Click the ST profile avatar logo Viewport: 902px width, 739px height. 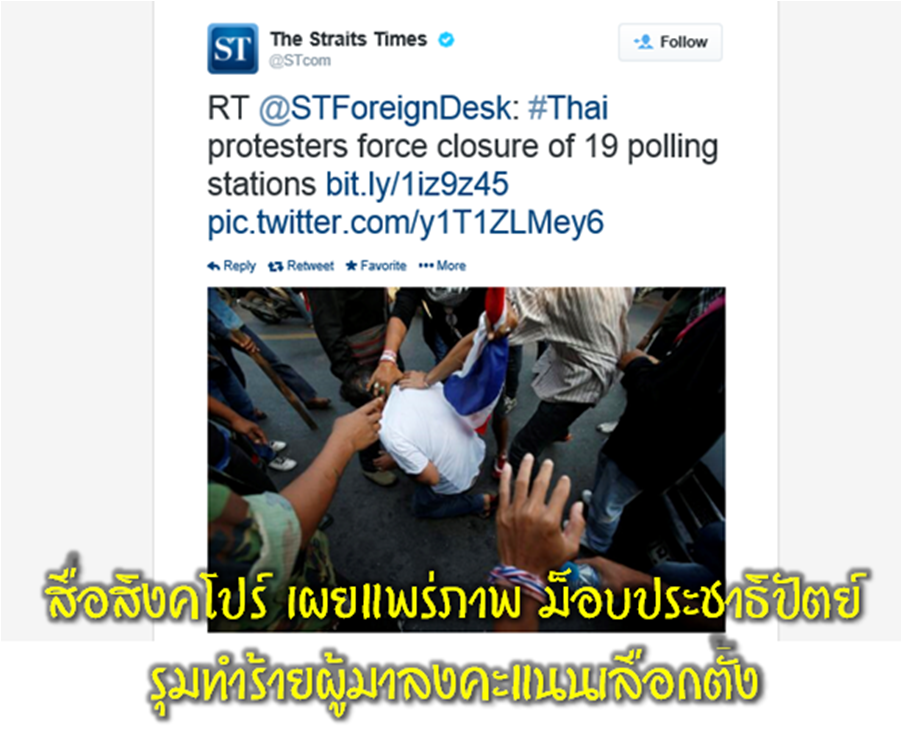(232, 48)
